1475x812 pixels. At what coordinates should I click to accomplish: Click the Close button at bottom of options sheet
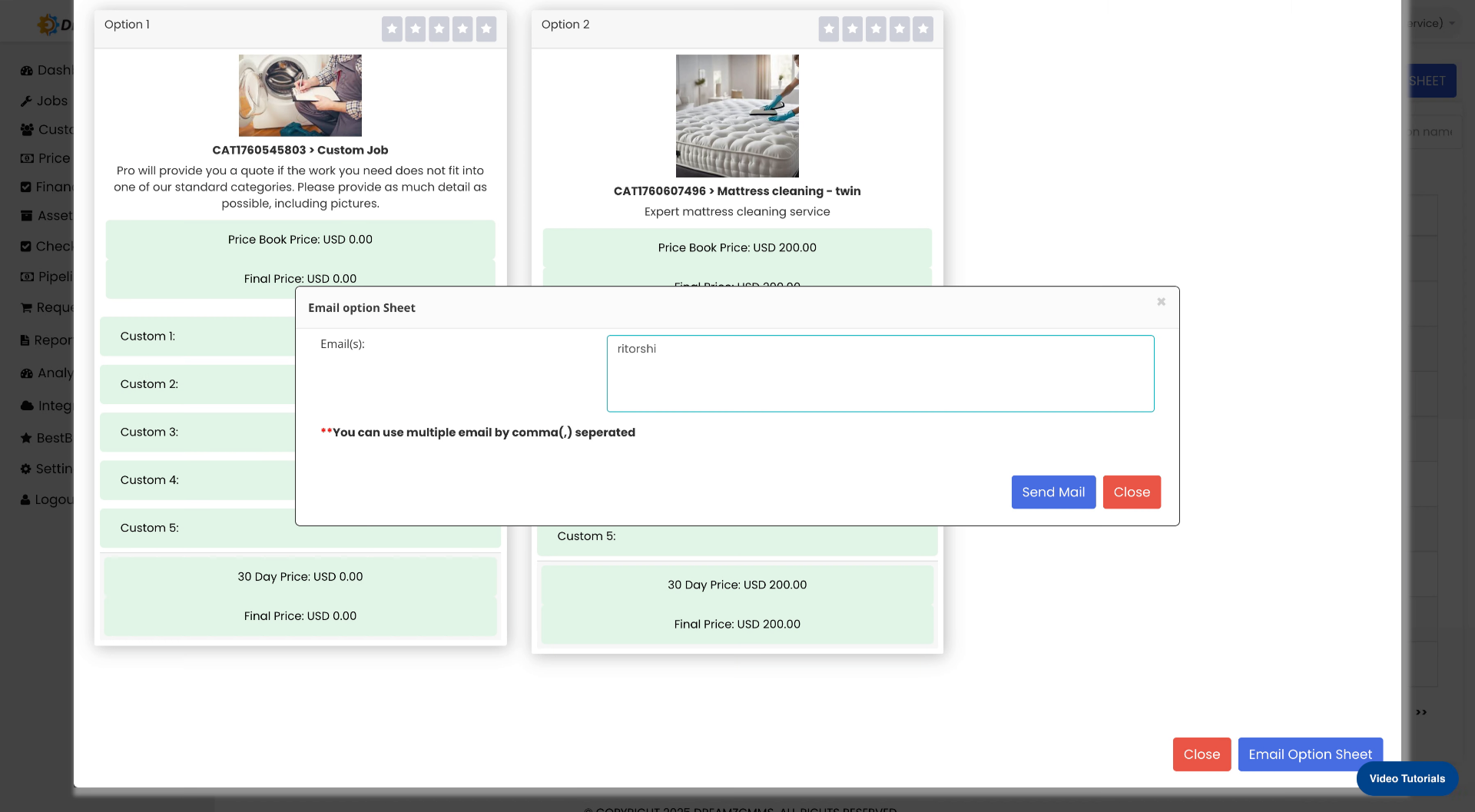[x=1202, y=754]
